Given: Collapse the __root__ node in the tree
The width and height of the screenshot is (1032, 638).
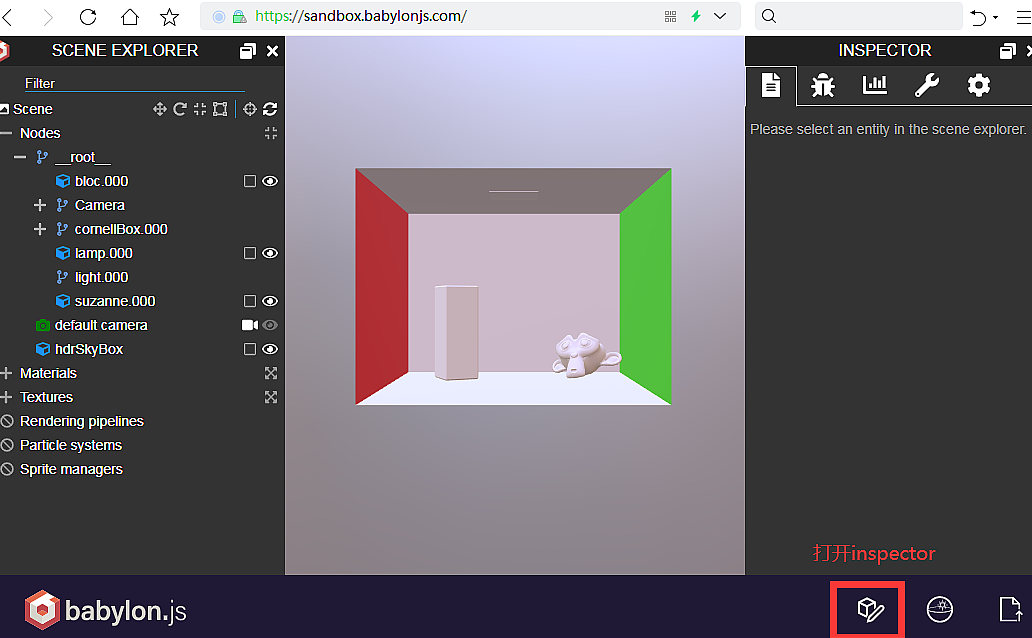Looking at the screenshot, I should 20,157.
